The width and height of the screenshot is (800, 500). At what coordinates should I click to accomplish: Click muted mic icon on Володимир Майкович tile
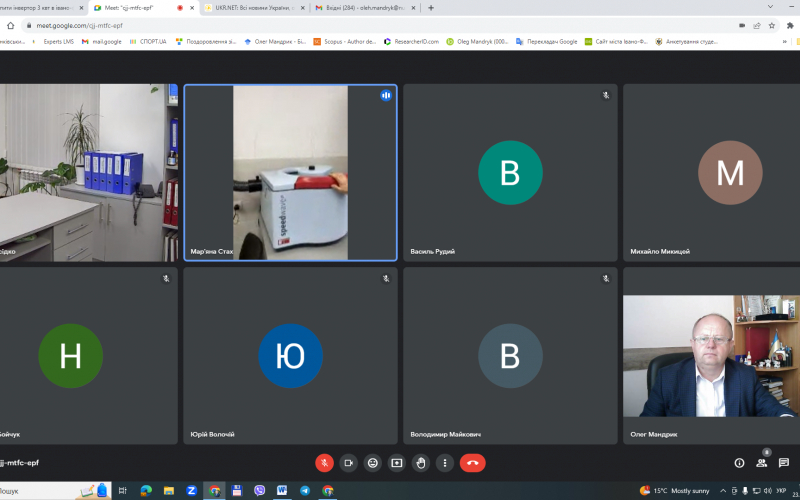[x=606, y=279]
